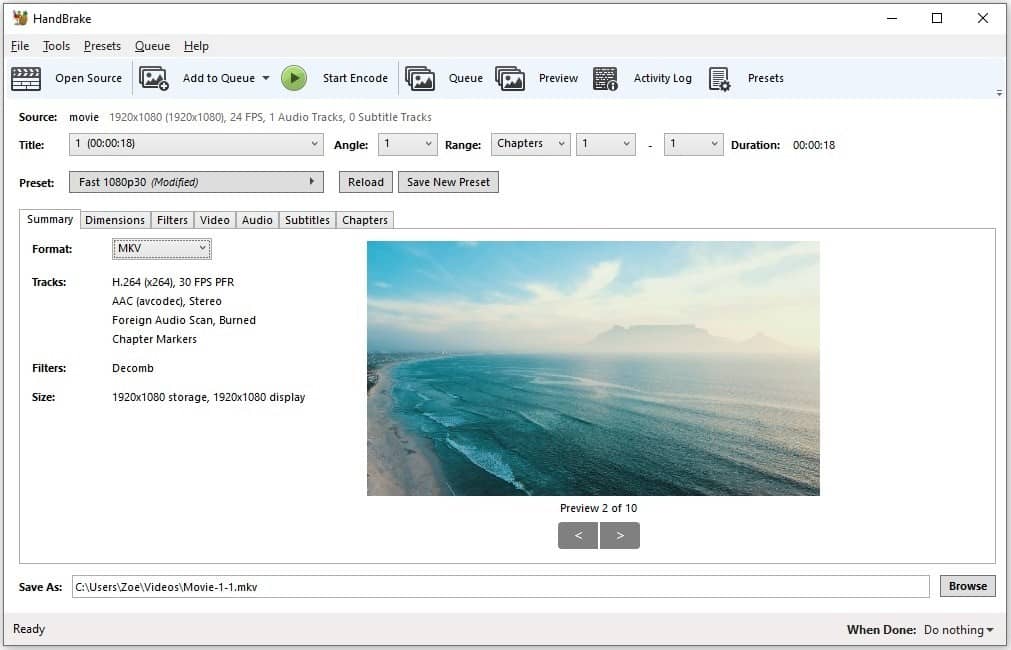Open the ending chapter dropdown
Screen dimensions: 1011x650
(694, 144)
